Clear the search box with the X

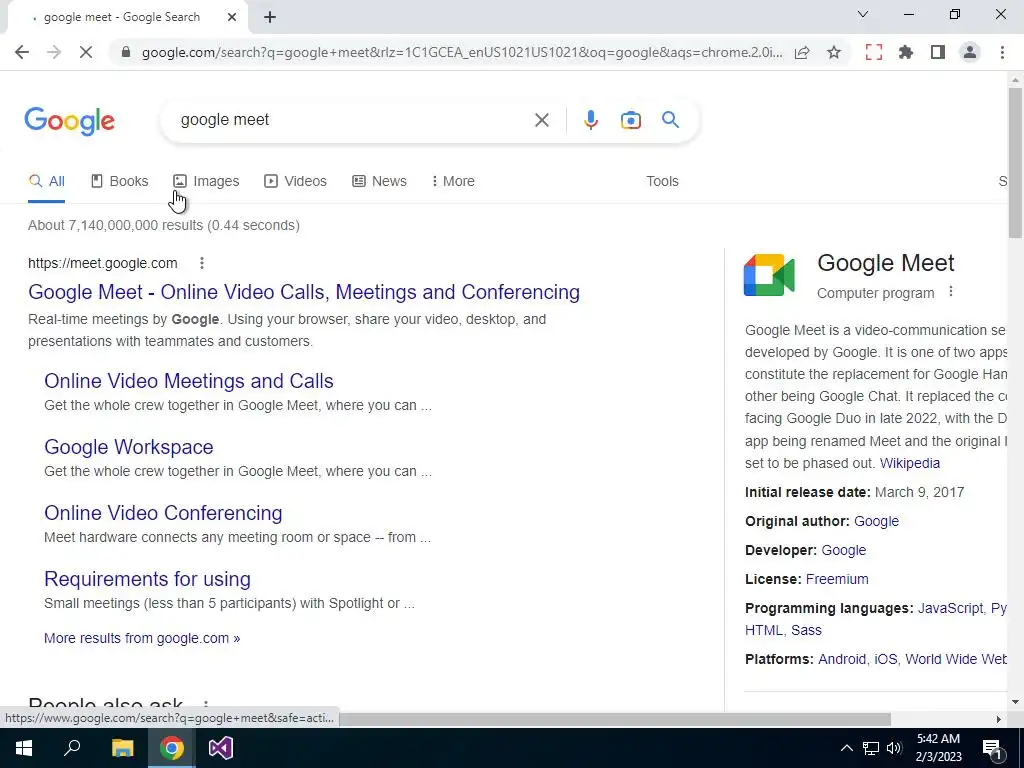click(541, 120)
